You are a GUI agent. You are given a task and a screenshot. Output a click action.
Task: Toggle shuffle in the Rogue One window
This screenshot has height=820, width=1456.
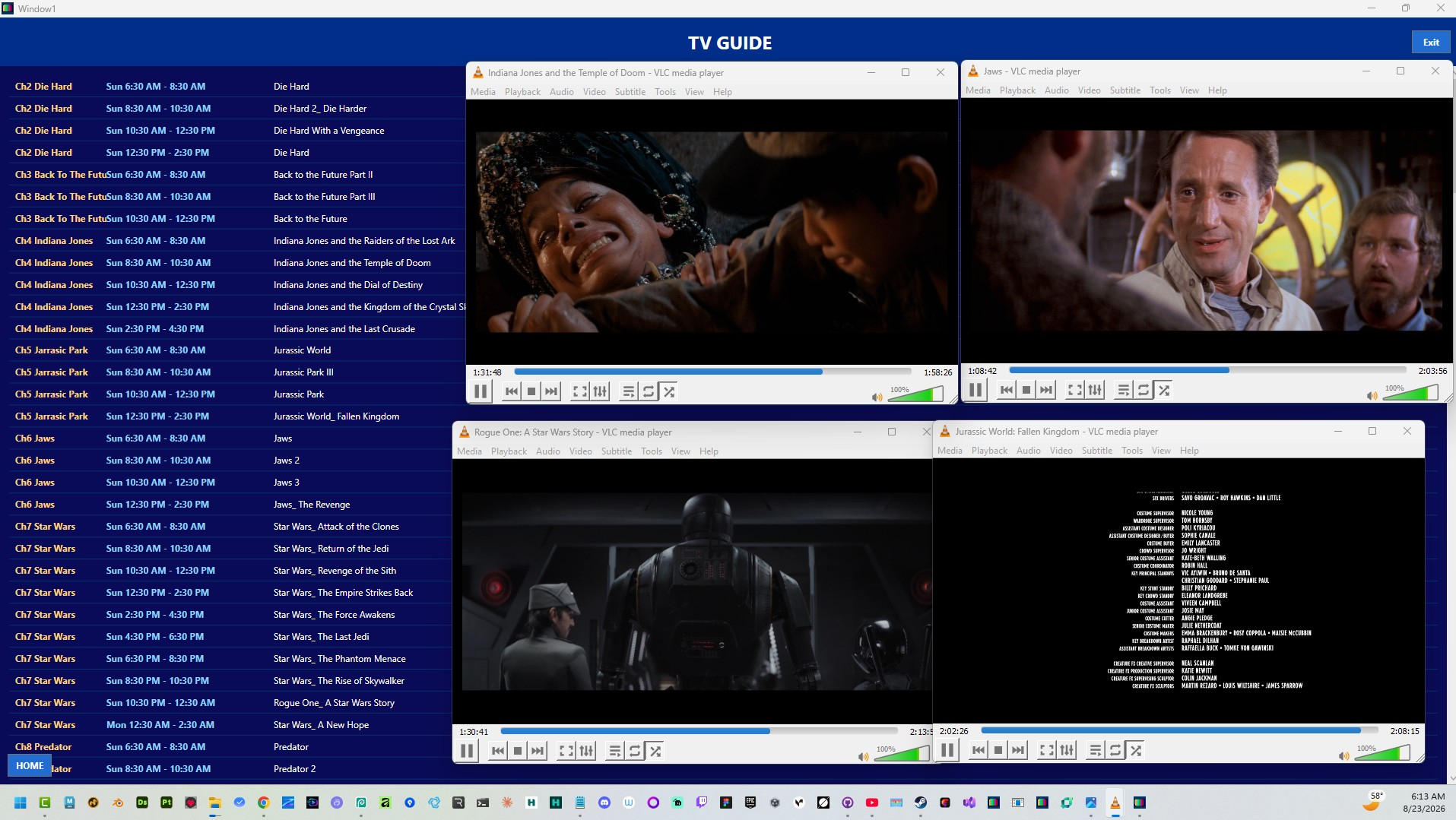655,751
